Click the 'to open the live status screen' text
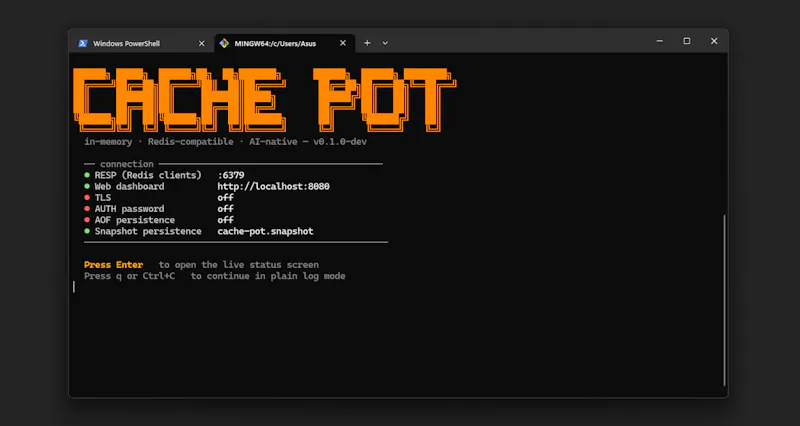The image size is (800, 426). pyautogui.click(x=239, y=265)
